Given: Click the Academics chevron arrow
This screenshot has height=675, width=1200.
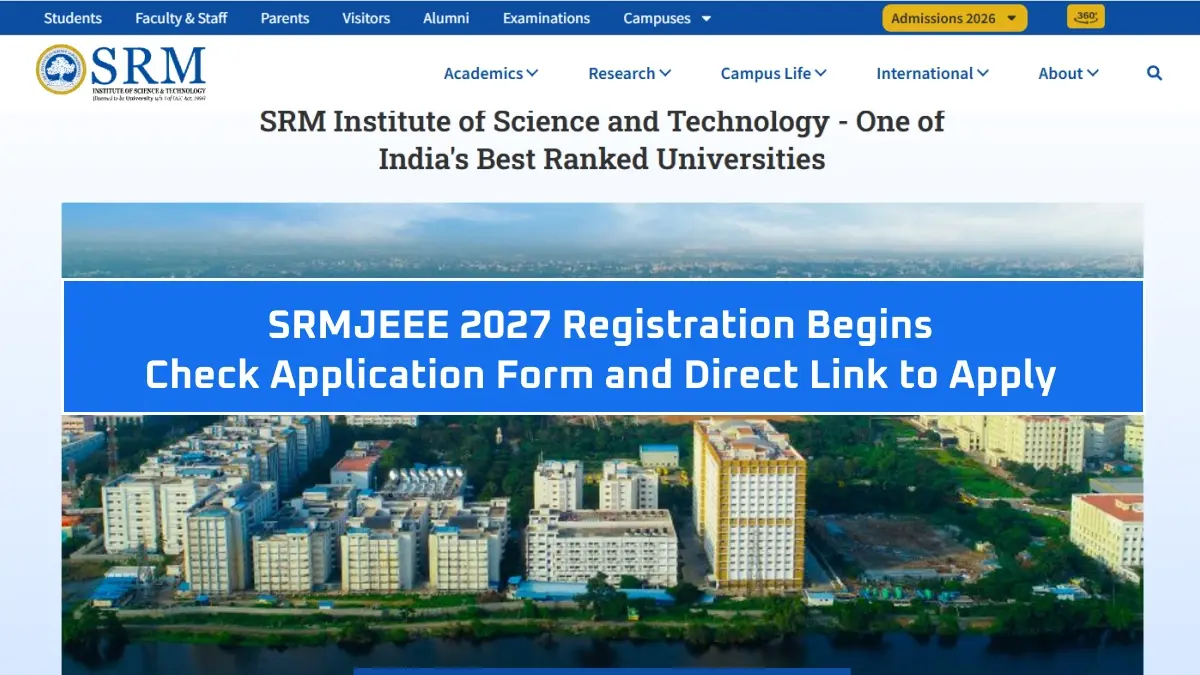Looking at the screenshot, I should 532,73.
